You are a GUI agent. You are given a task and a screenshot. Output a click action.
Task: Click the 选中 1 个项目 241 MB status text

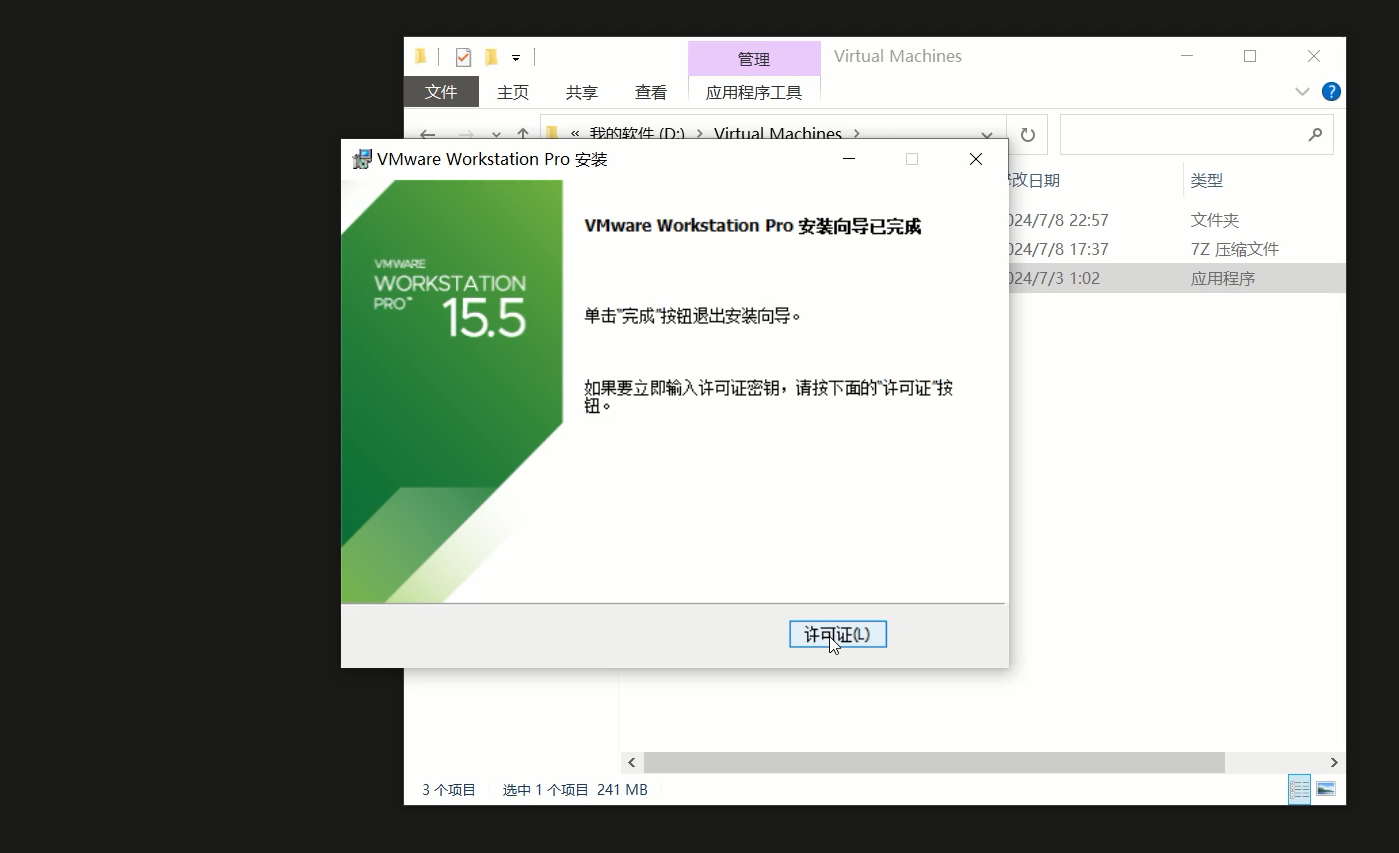tap(575, 790)
